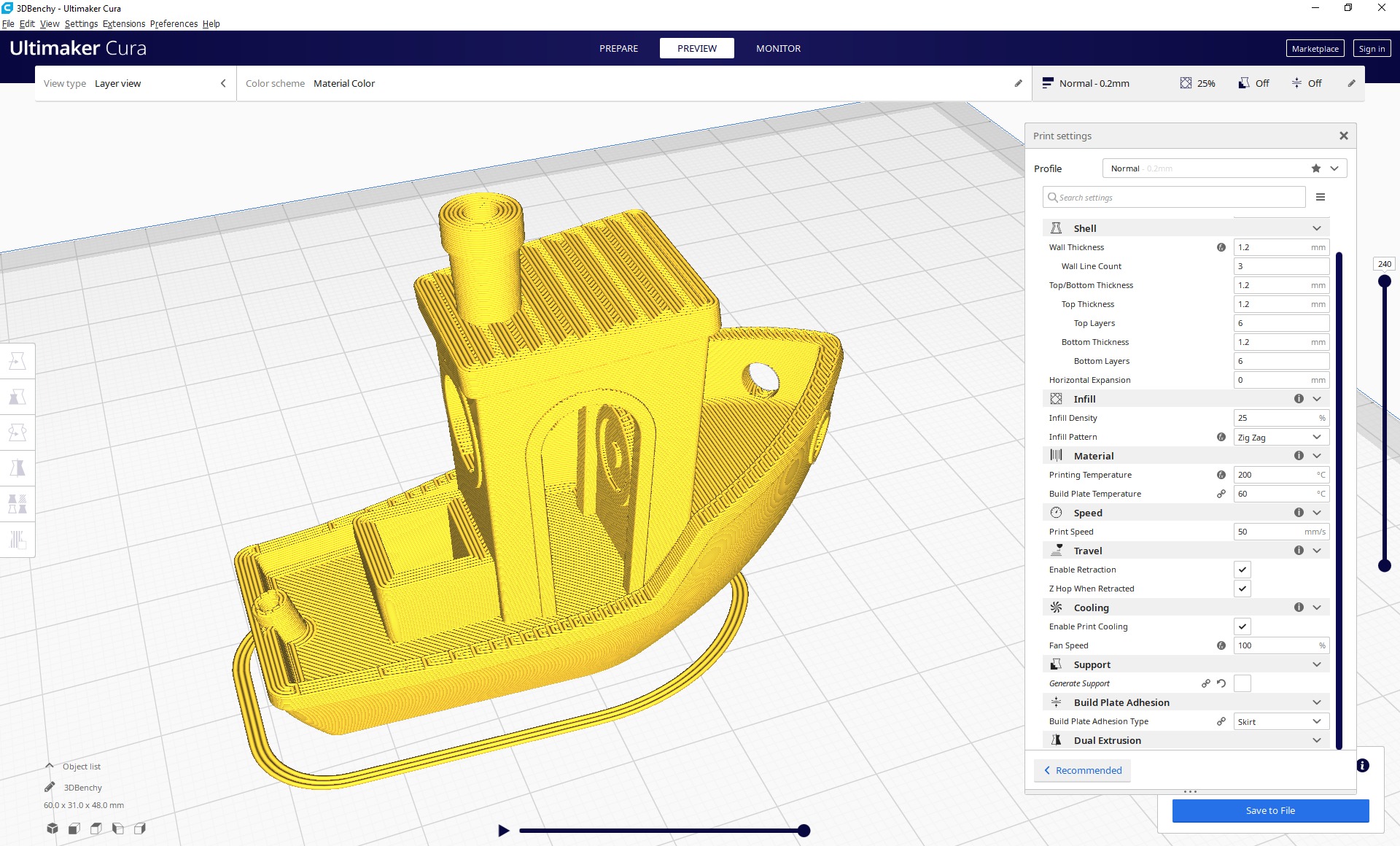Open the File menu
This screenshot has width=1400, height=846.
pyautogui.click(x=8, y=23)
